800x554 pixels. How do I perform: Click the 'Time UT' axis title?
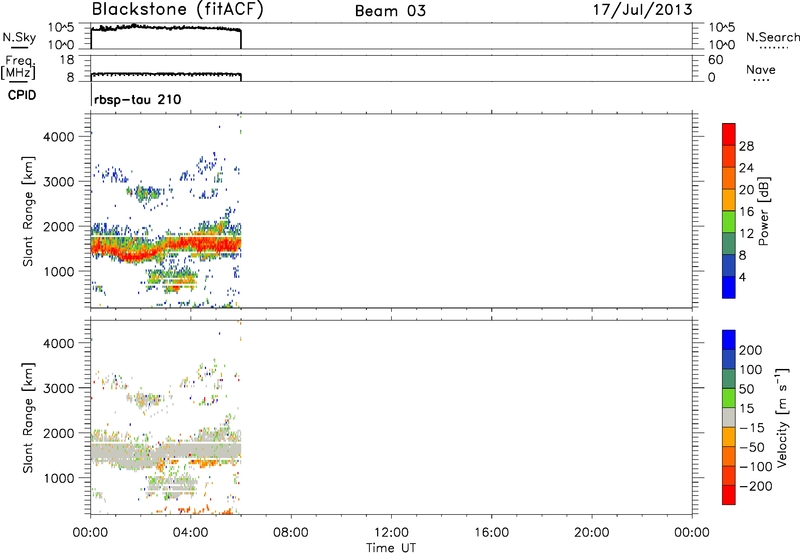click(x=391, y=548)
